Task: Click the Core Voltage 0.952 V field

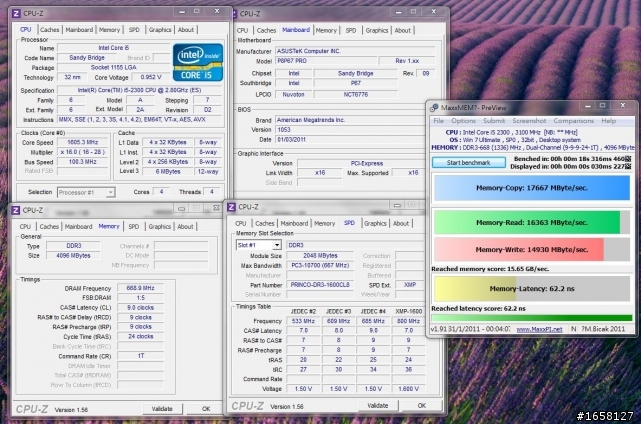Action: click(151, 77)
